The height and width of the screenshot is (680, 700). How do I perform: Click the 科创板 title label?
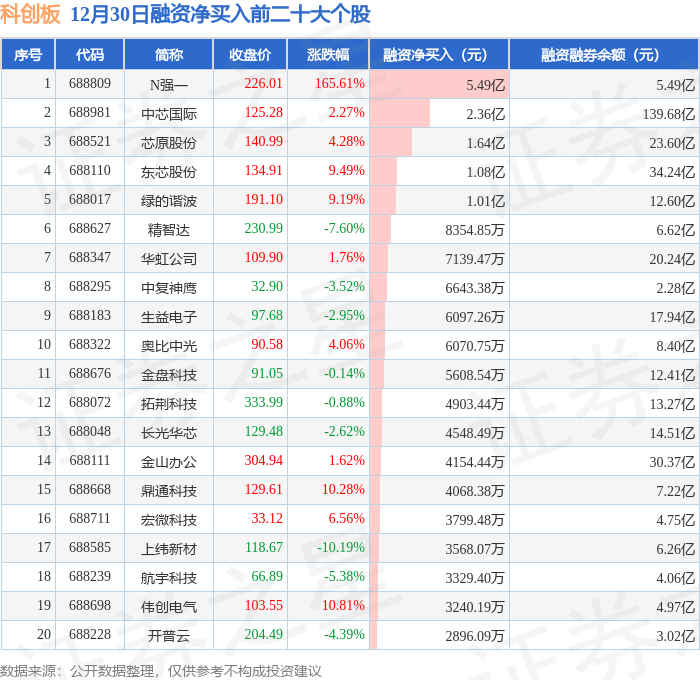tap(30, 14)
